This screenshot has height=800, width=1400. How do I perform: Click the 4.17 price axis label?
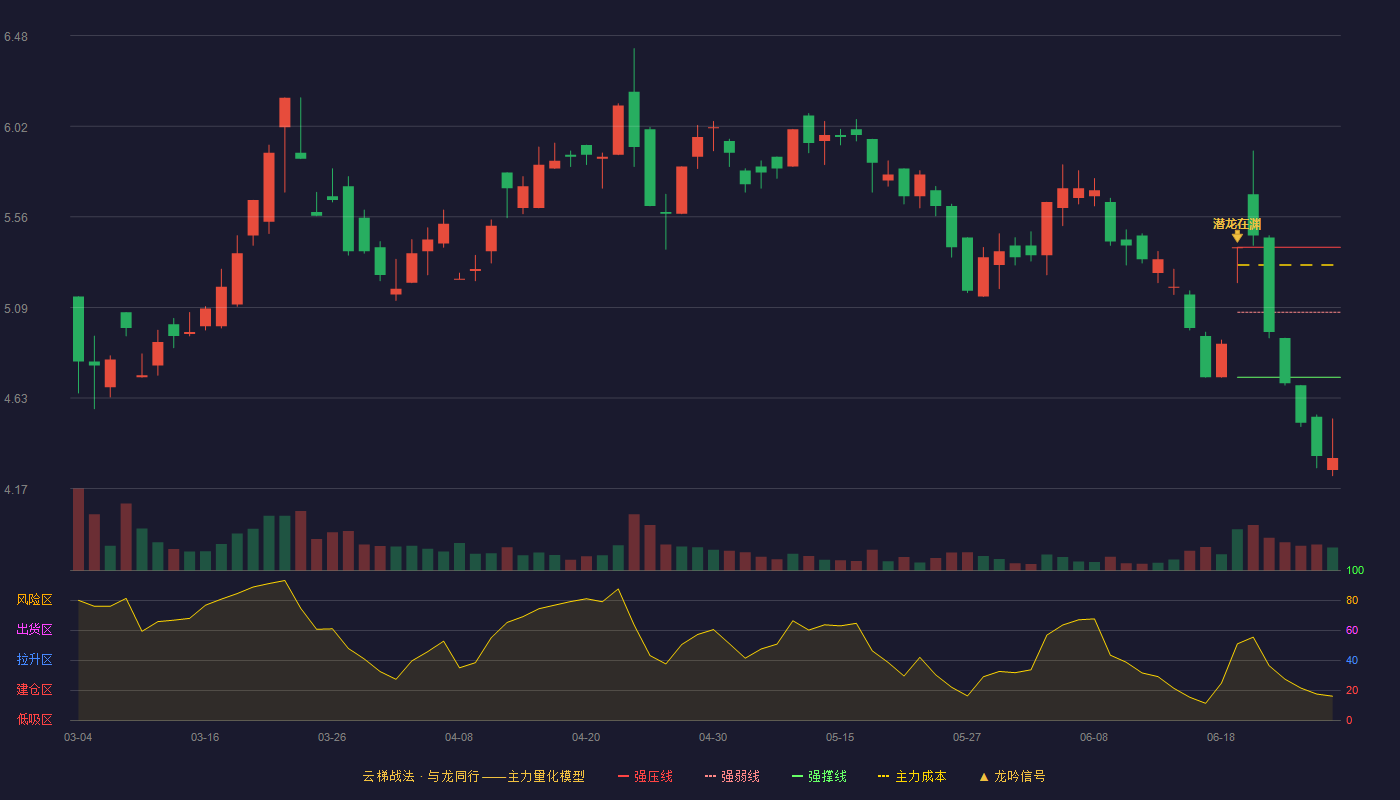(x=16, y=490)
